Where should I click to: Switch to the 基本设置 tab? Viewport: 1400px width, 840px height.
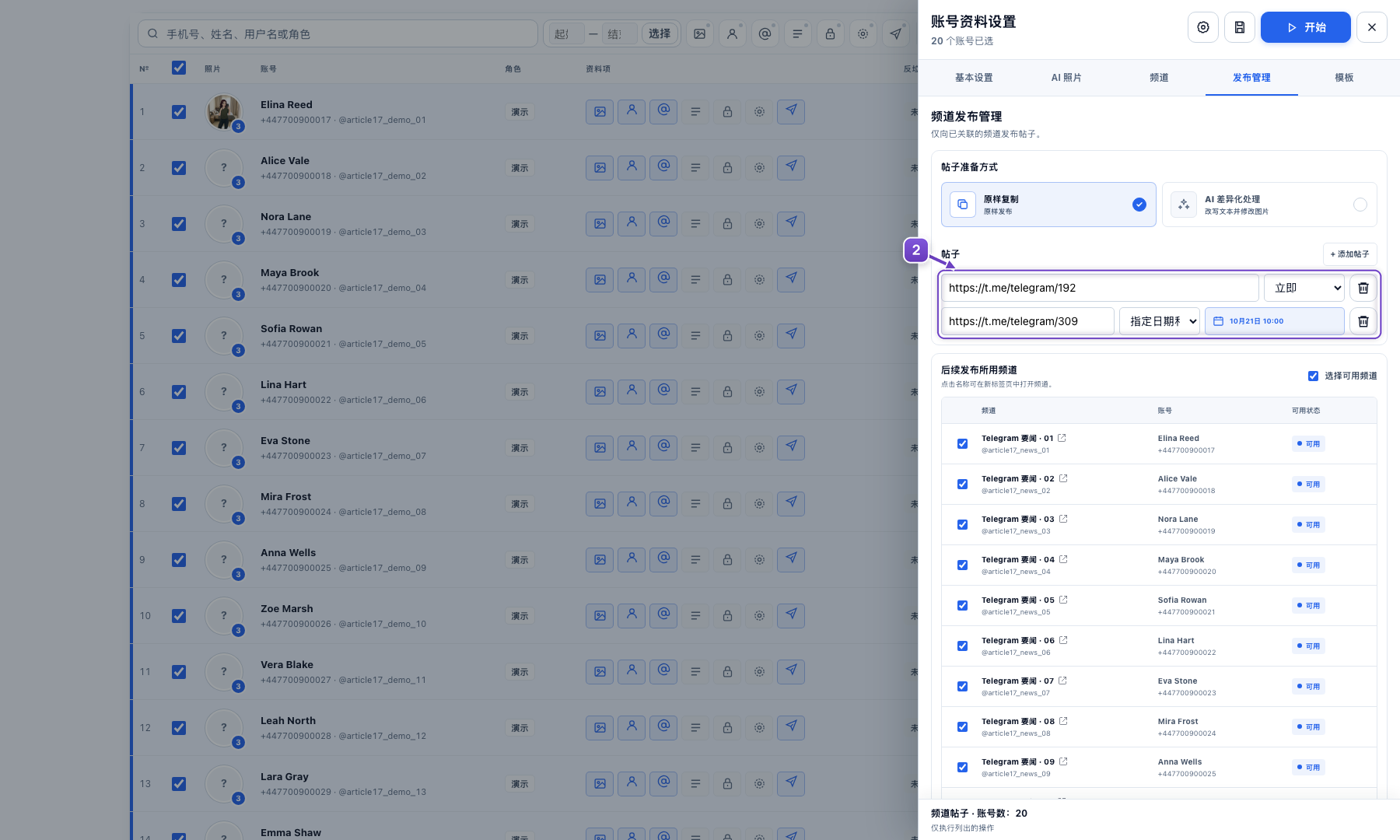click(974, 78)
